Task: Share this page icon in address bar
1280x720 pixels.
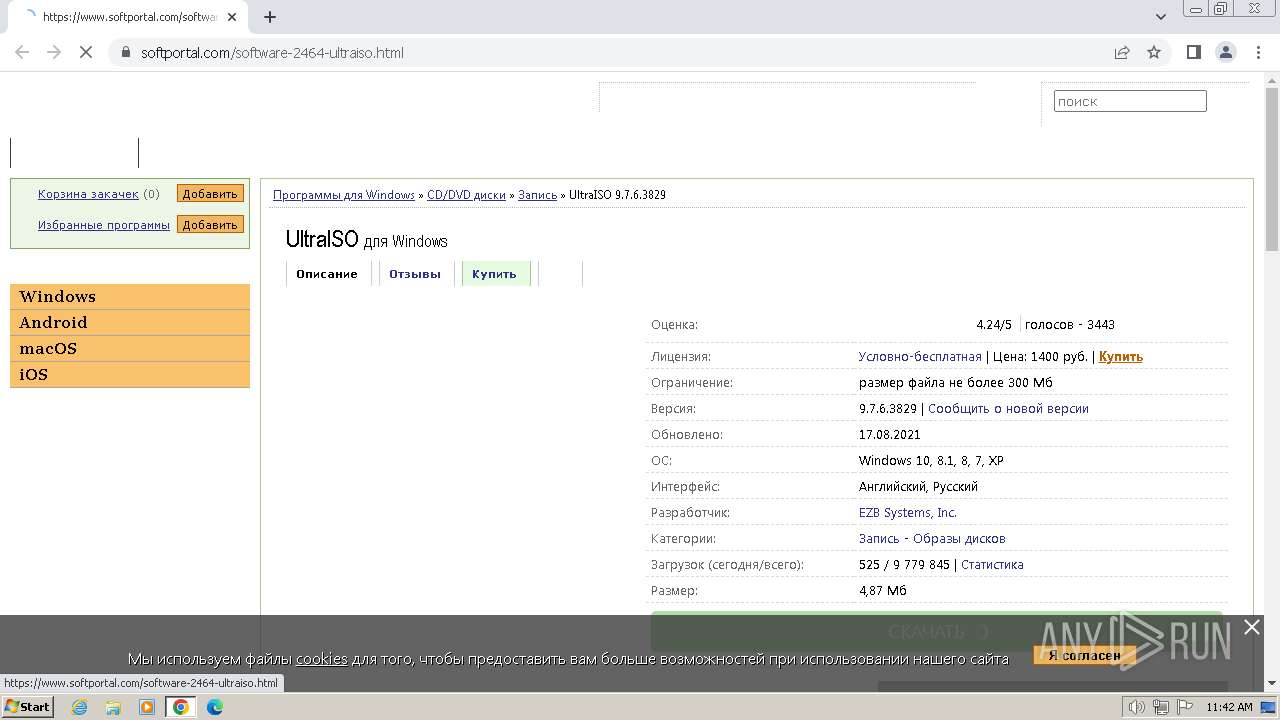Action: pos(1122,52)
